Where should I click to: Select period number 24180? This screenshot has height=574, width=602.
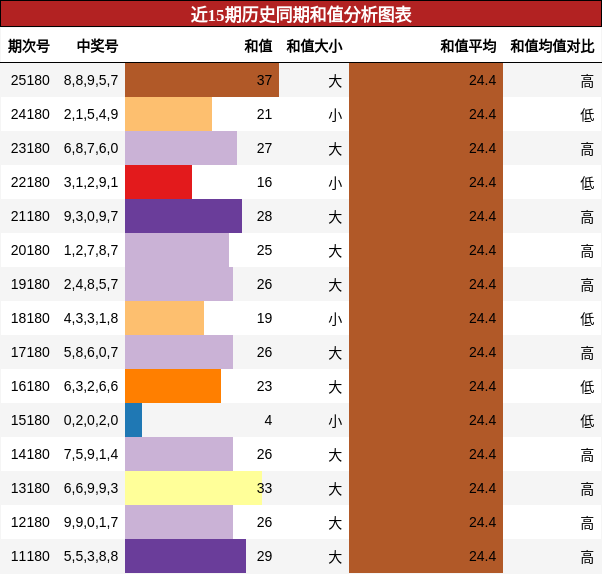pos(30,114)
